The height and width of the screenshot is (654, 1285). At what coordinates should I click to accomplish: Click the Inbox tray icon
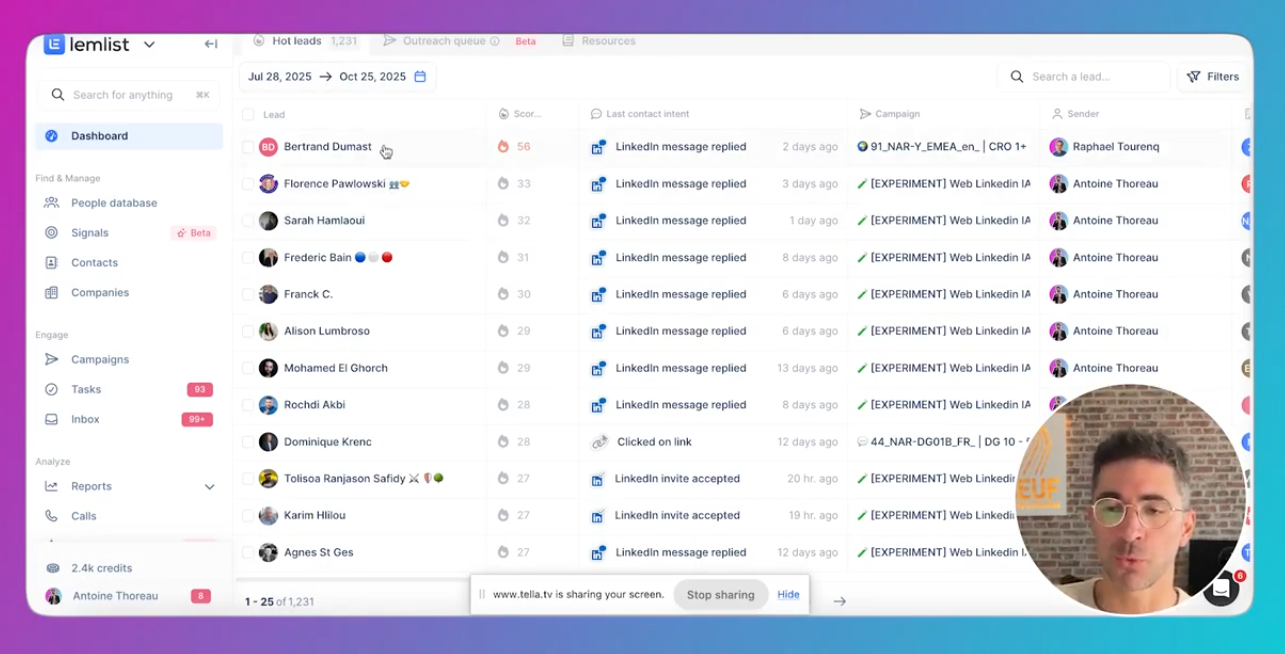pos(51,420)
